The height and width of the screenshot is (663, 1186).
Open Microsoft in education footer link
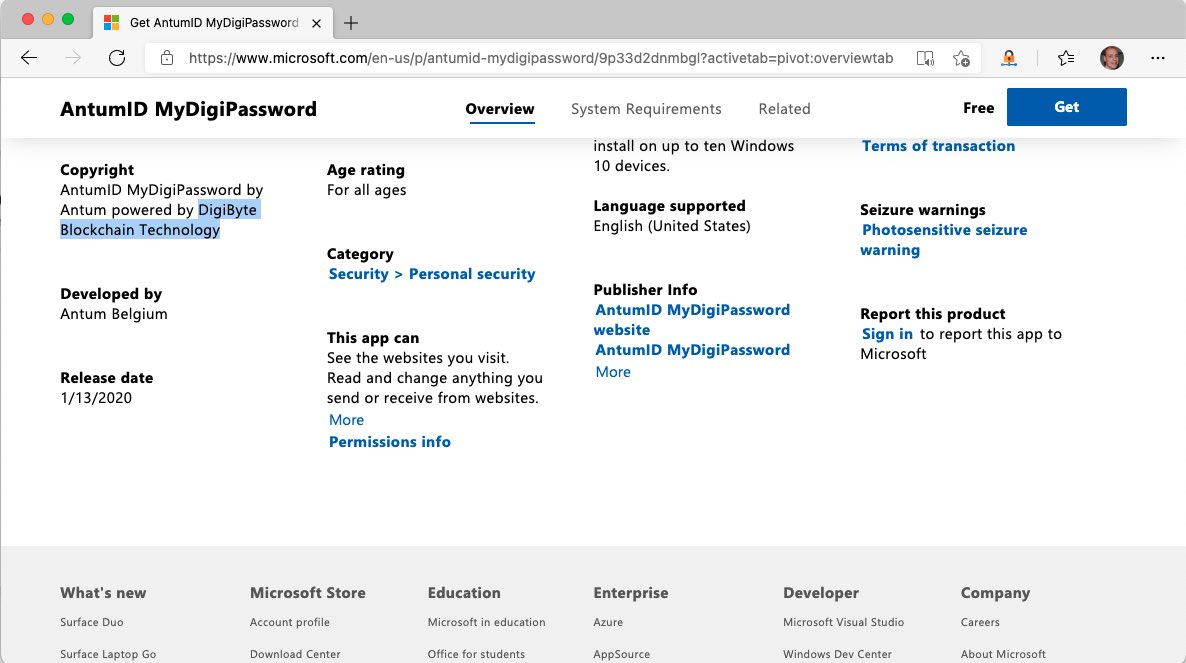[x=486, y=622]
